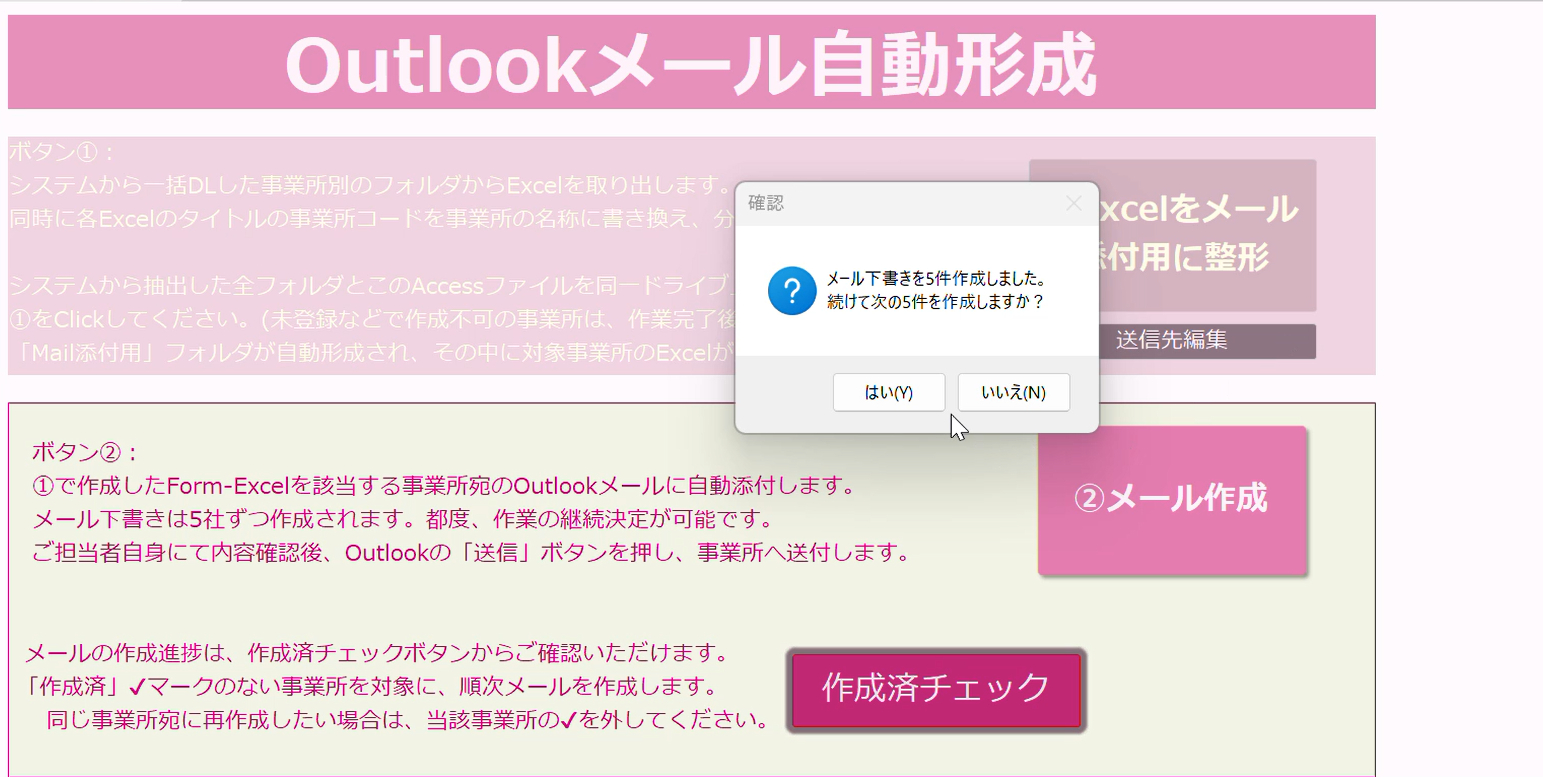Screen dimensions: 1543x777
Task: Click the blue question mark icon
Action: [792, 290]
